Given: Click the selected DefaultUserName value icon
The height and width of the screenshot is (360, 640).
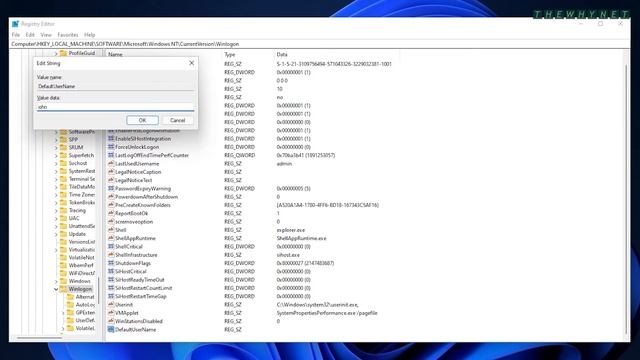Looking at the screenshot, I should (x=111, y=329).
